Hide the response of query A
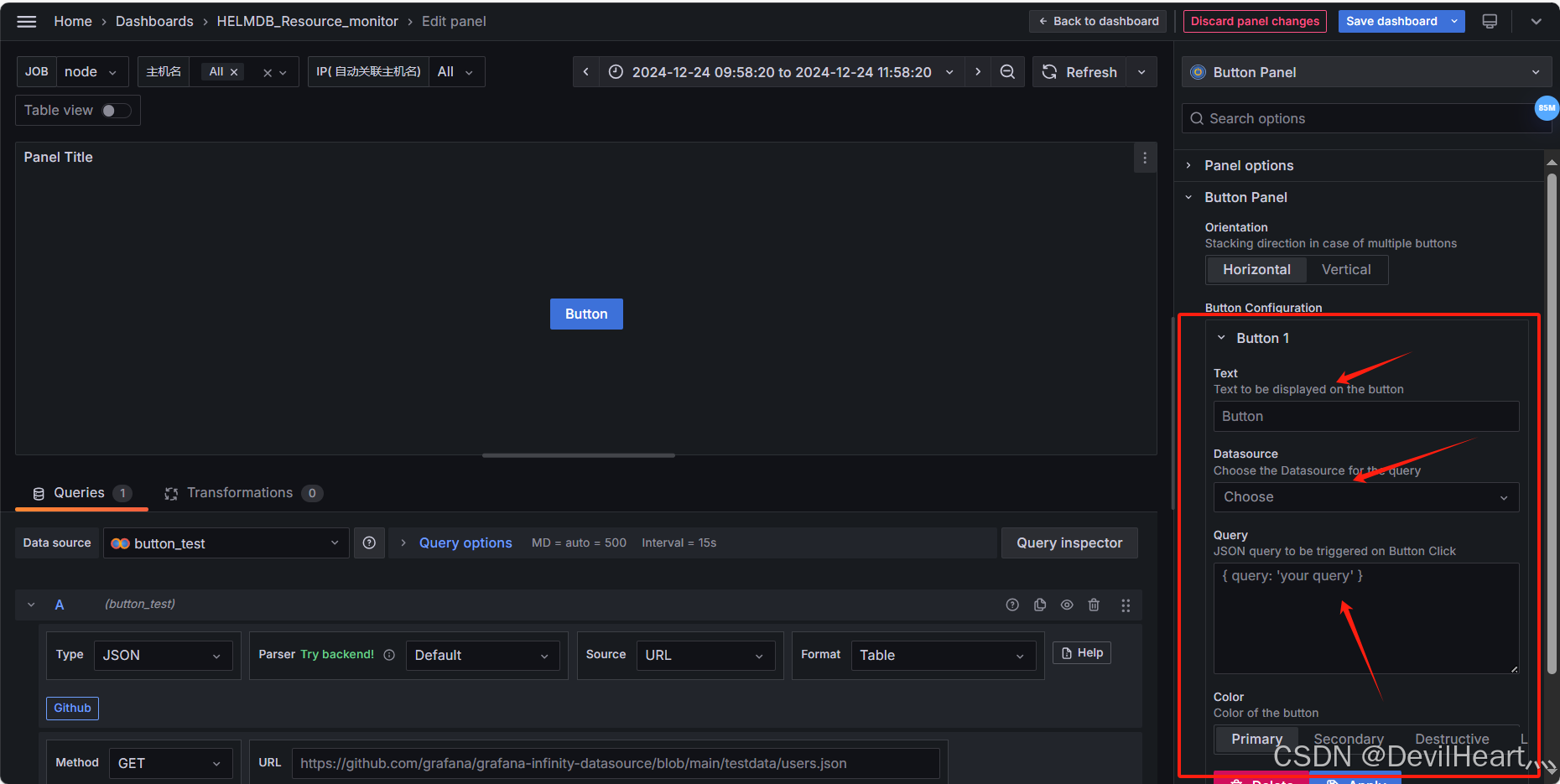This screenshot has width=1560, height=784. tap(1067, 605)
